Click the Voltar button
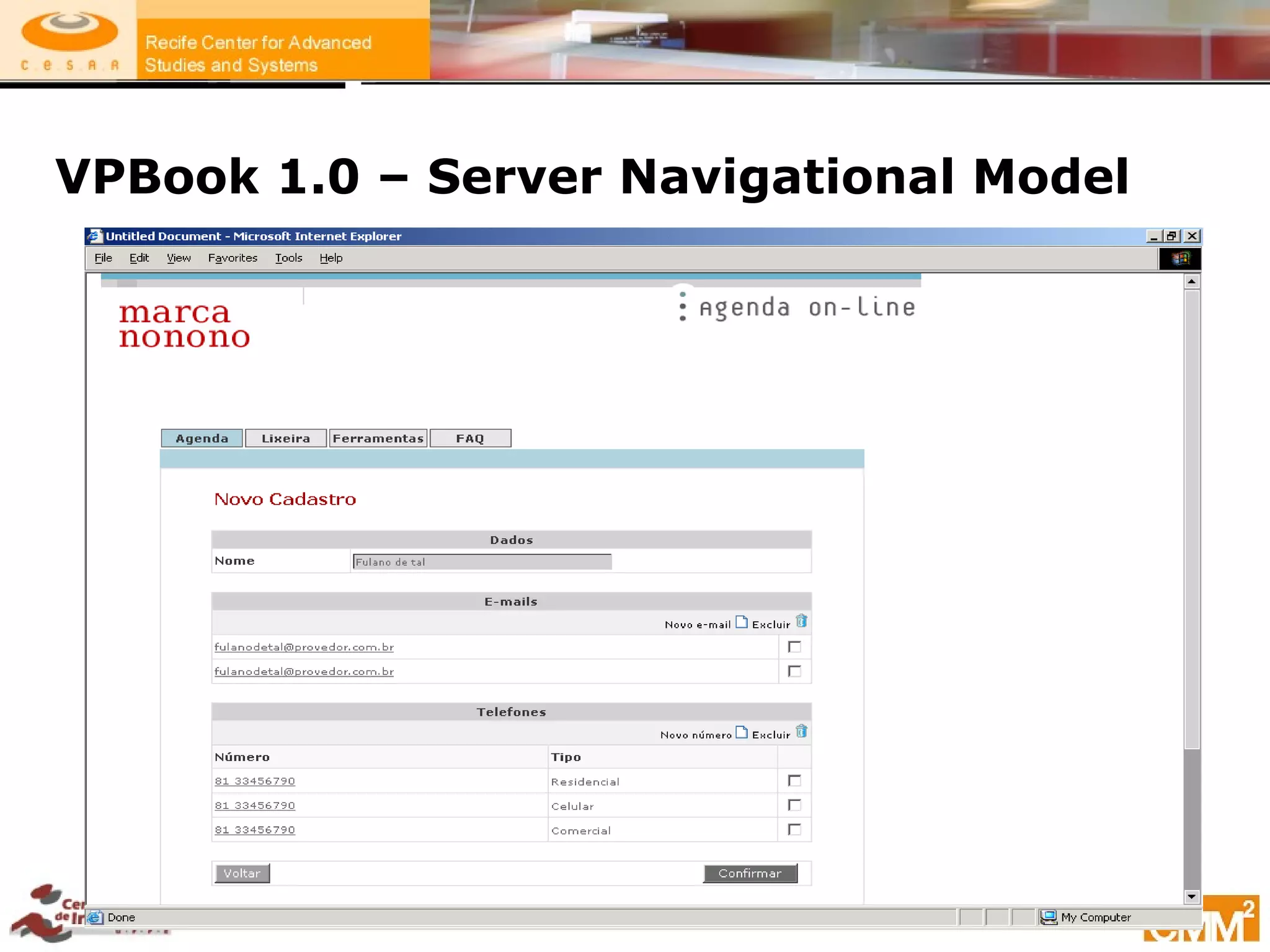This screenshot has width=1270, height=952. pos(242,873)
